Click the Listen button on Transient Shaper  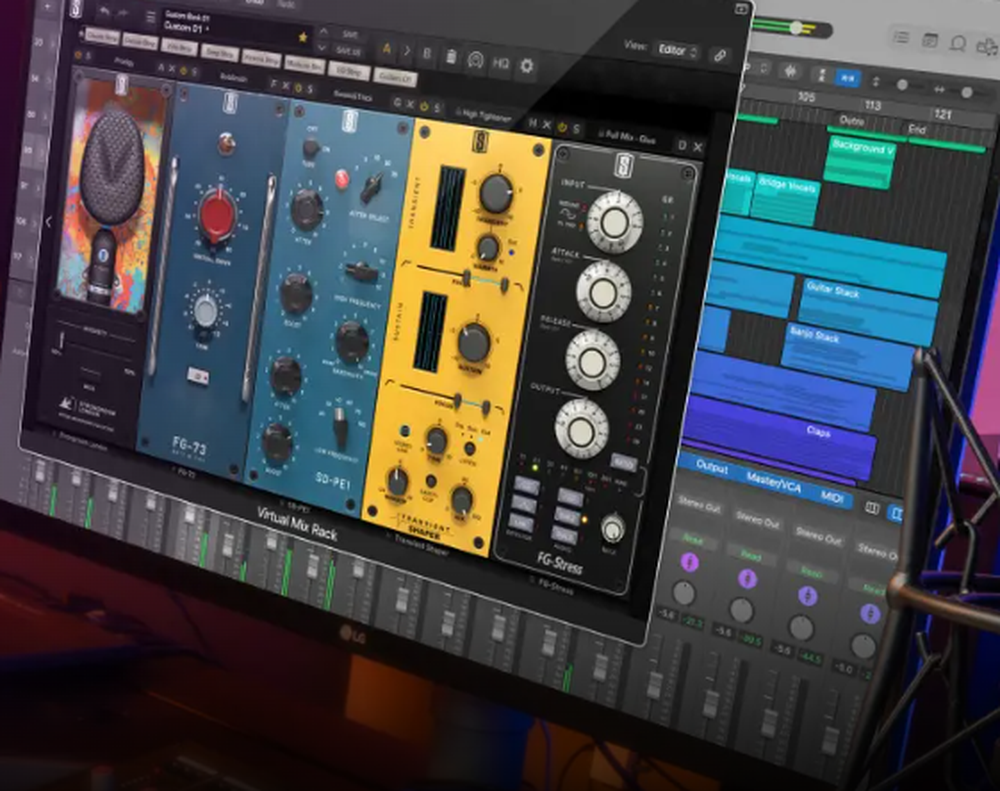point(469,448)
